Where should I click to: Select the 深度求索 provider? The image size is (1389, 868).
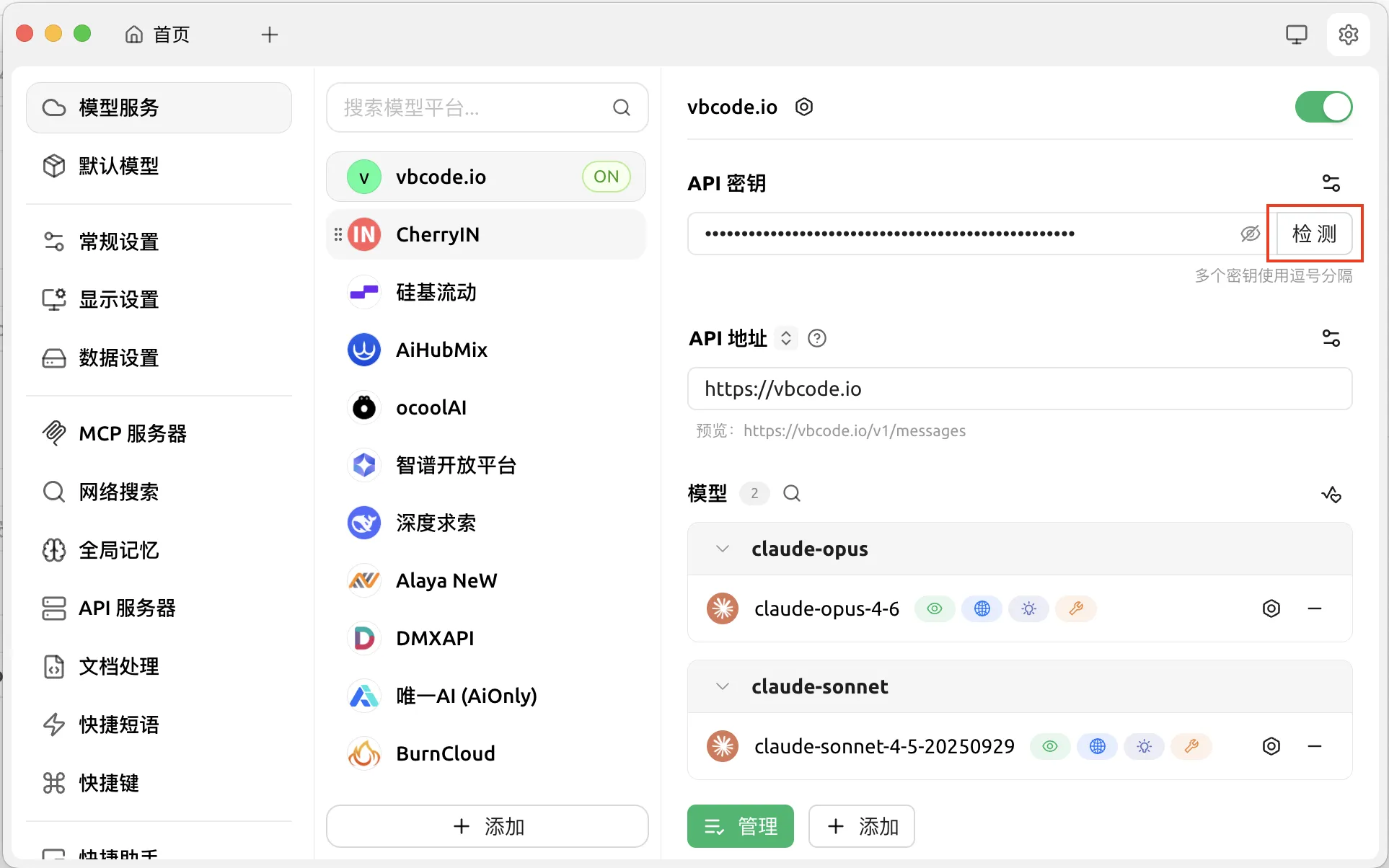tap(485, 523)
